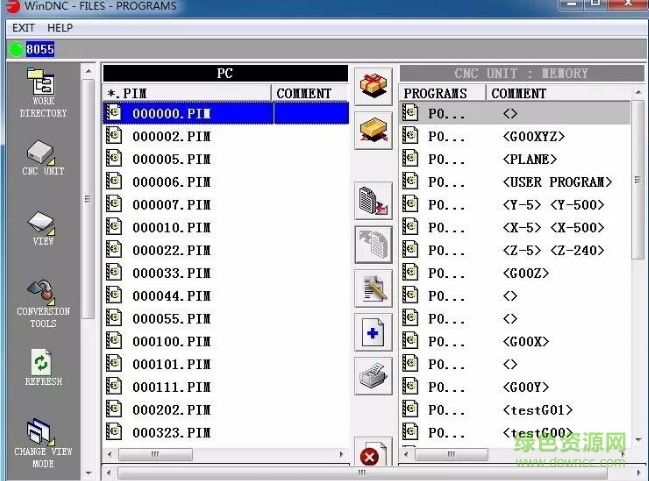Click the PROGRAMS column header
This screenshot has height=481, width=649.
coord(442,93)
